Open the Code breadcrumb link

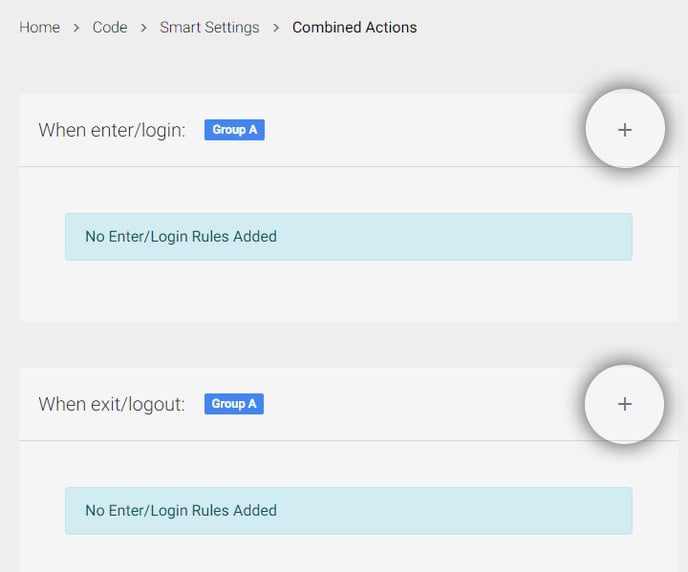click(110, 27)
